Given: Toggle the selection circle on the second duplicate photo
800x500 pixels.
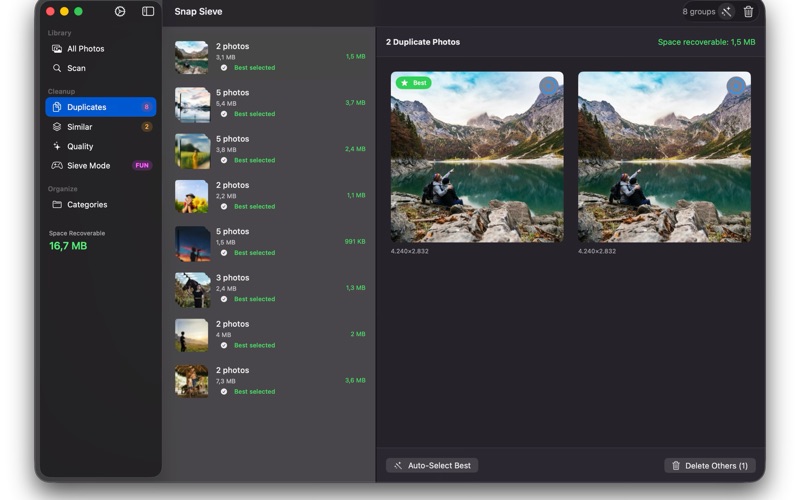Looking at the screenshot, I should tap(736, 86).
